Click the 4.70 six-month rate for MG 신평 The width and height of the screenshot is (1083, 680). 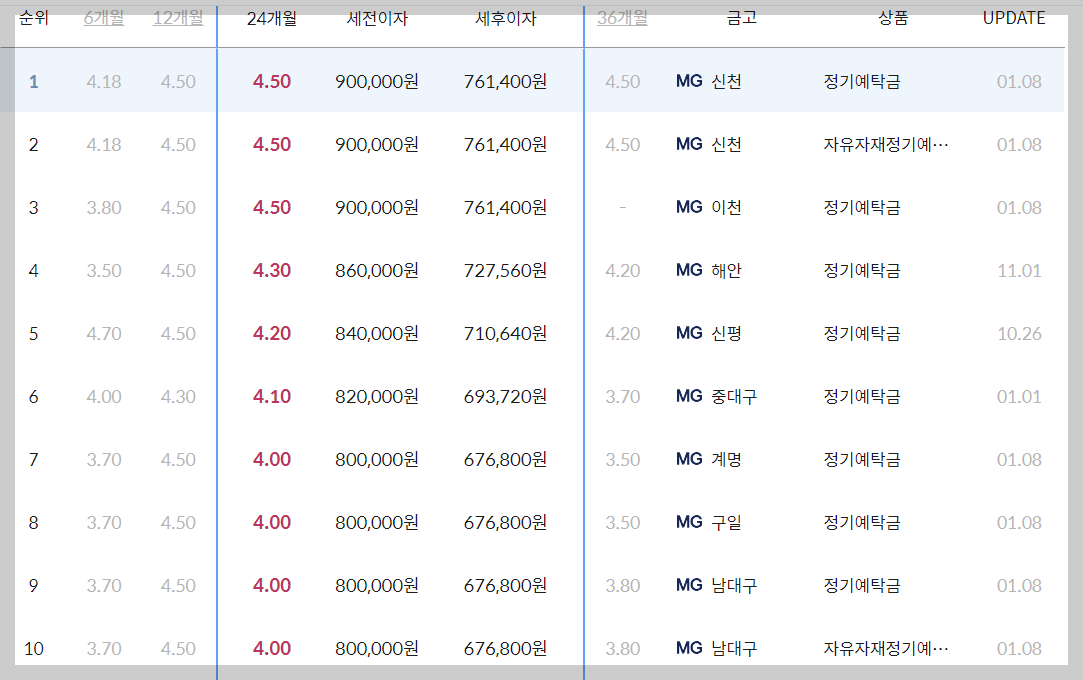(x=104, y=333)
